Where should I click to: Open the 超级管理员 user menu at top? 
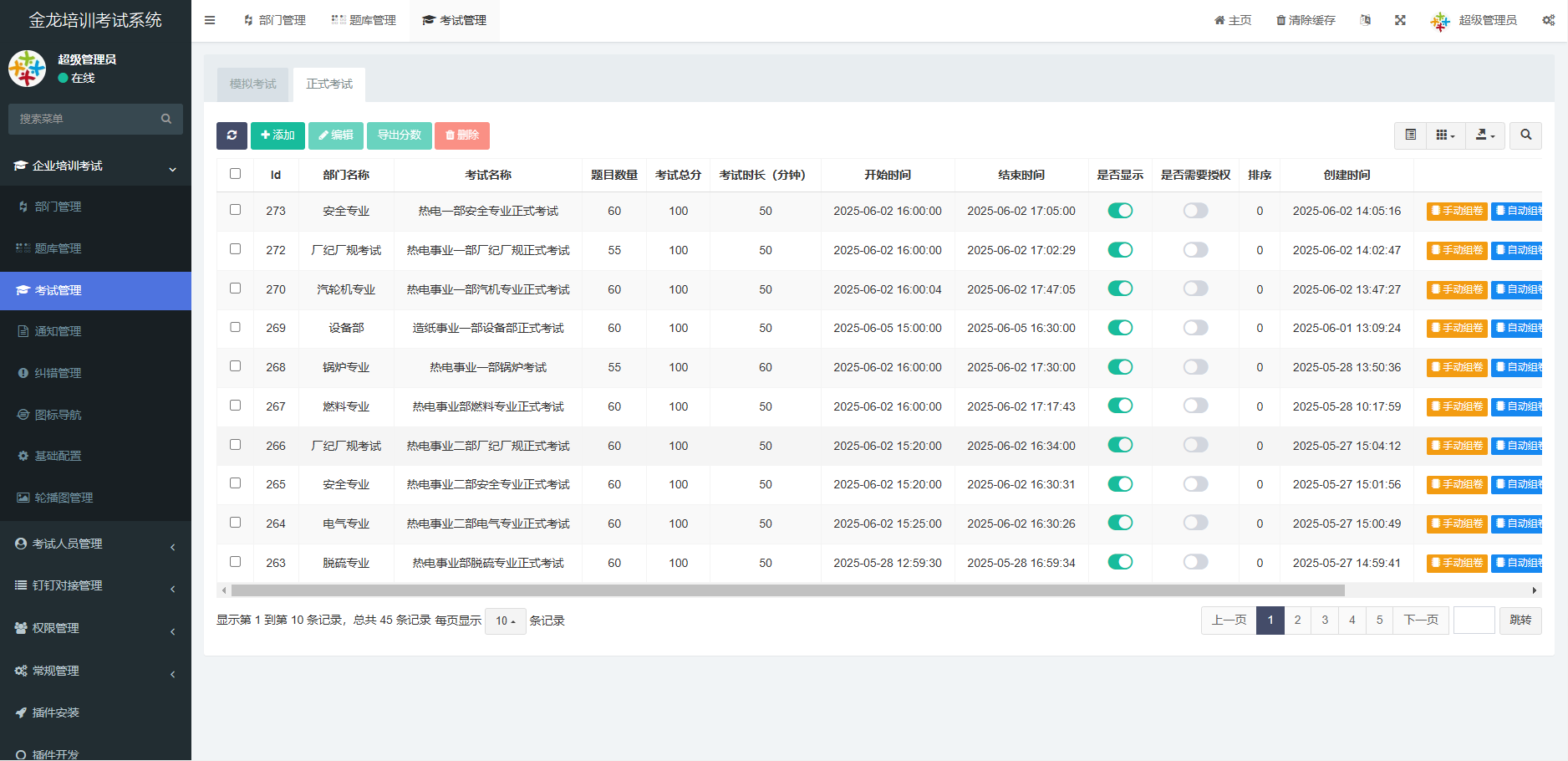tap(1474, 20)
